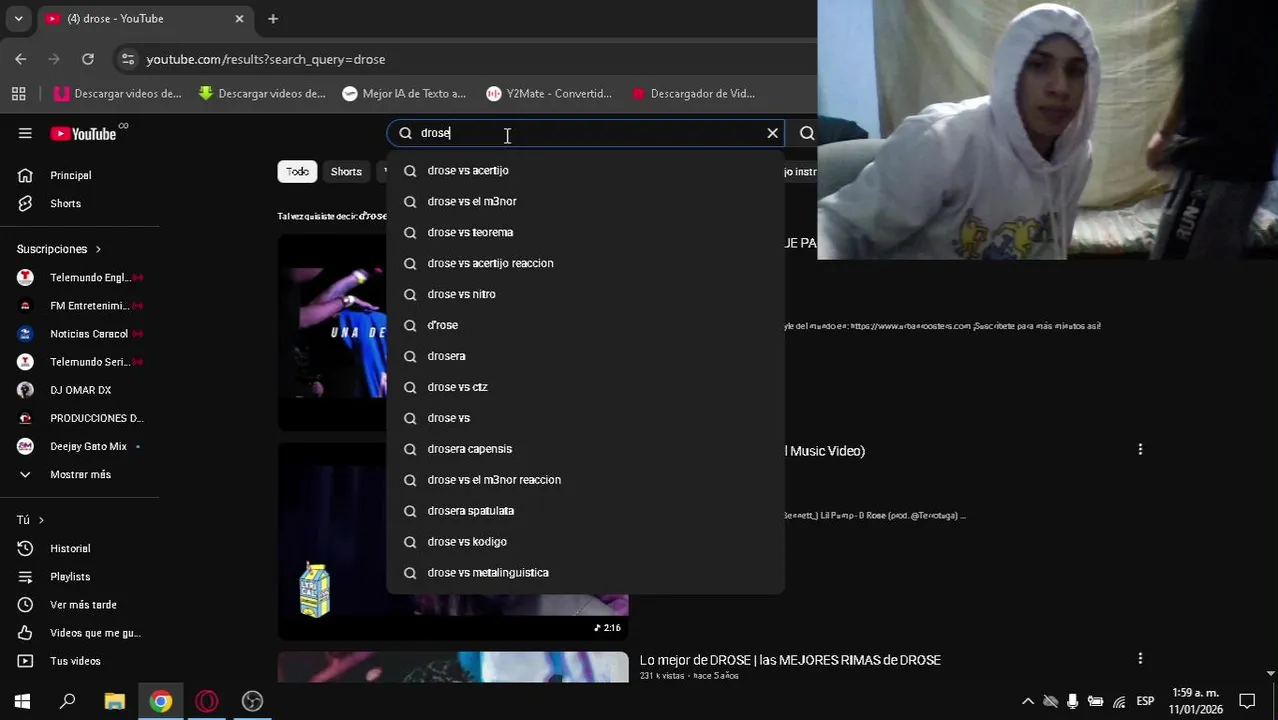Open the Lo mejor de DROSE video title
Screen dimensions: 1278x720
click(790, 660)
